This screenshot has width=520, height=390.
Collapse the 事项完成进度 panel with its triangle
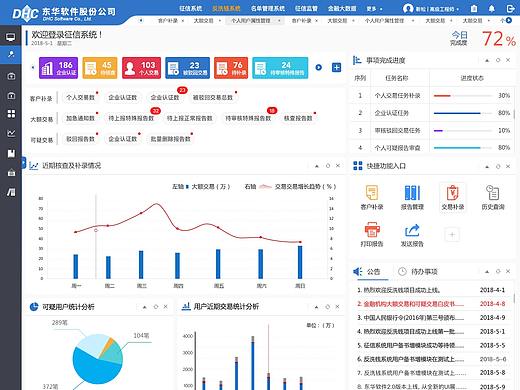click(487, 60)
